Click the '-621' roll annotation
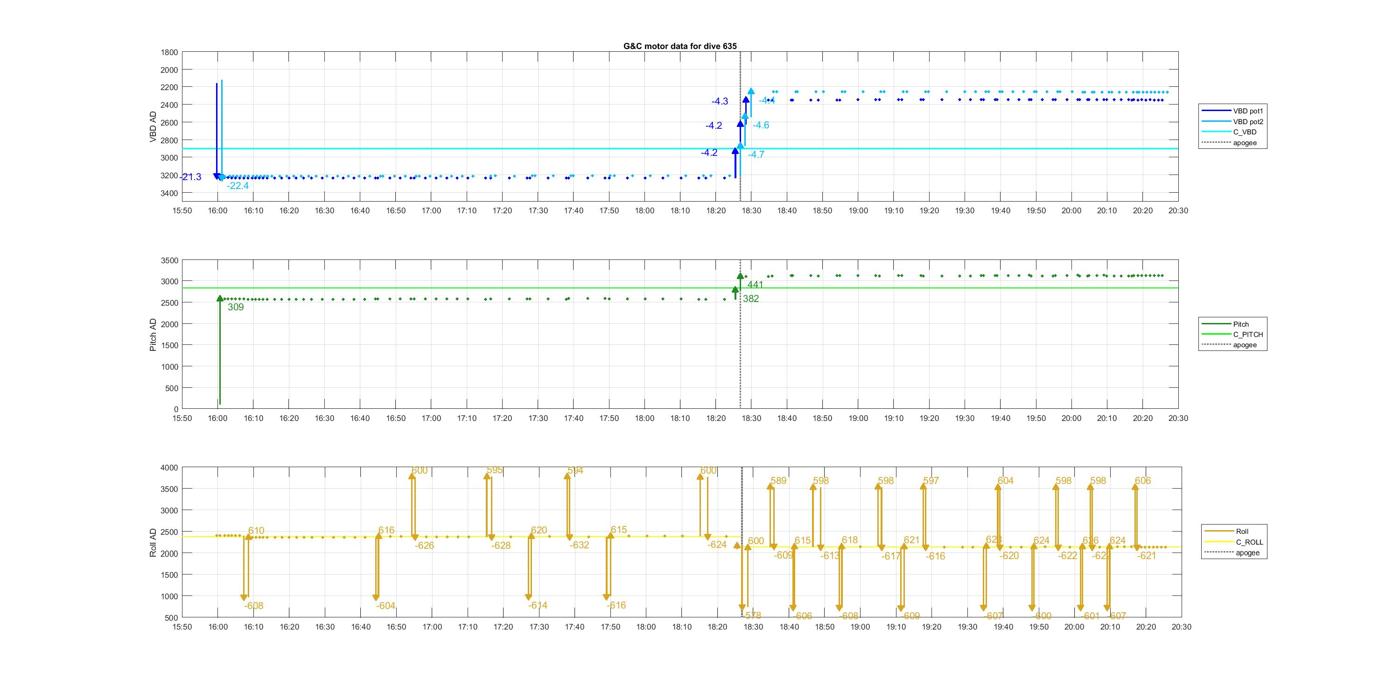 (x=1147, y=556)
